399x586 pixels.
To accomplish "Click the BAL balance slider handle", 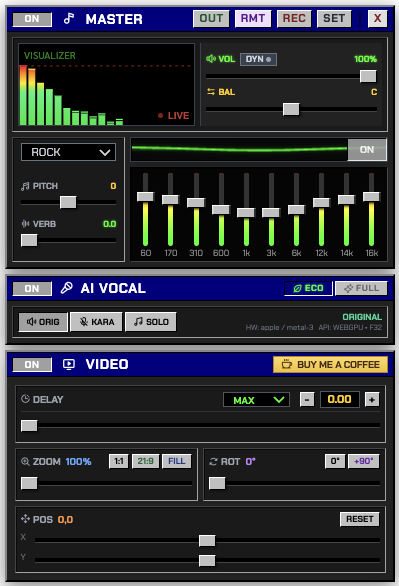I will (x=291, y=110).
